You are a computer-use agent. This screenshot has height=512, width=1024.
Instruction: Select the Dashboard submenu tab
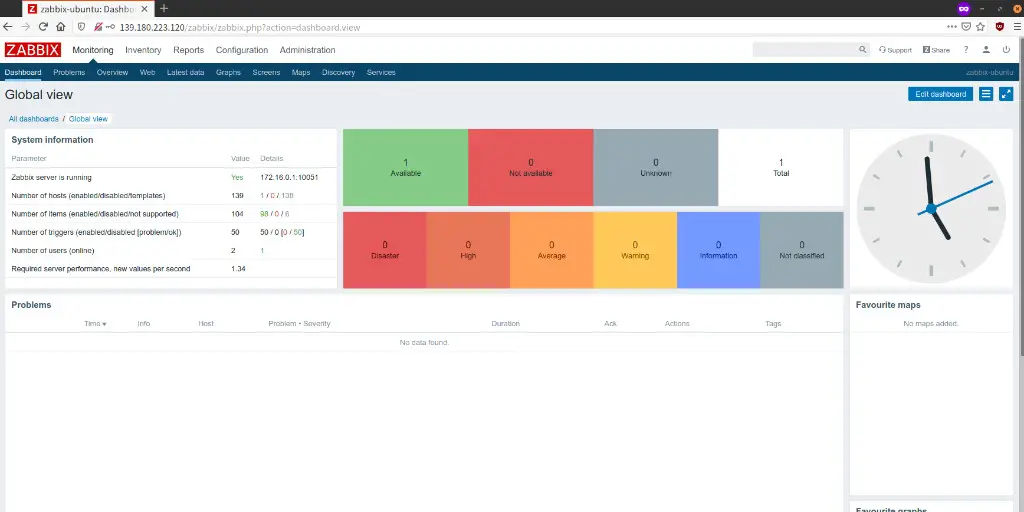point(23,72)
